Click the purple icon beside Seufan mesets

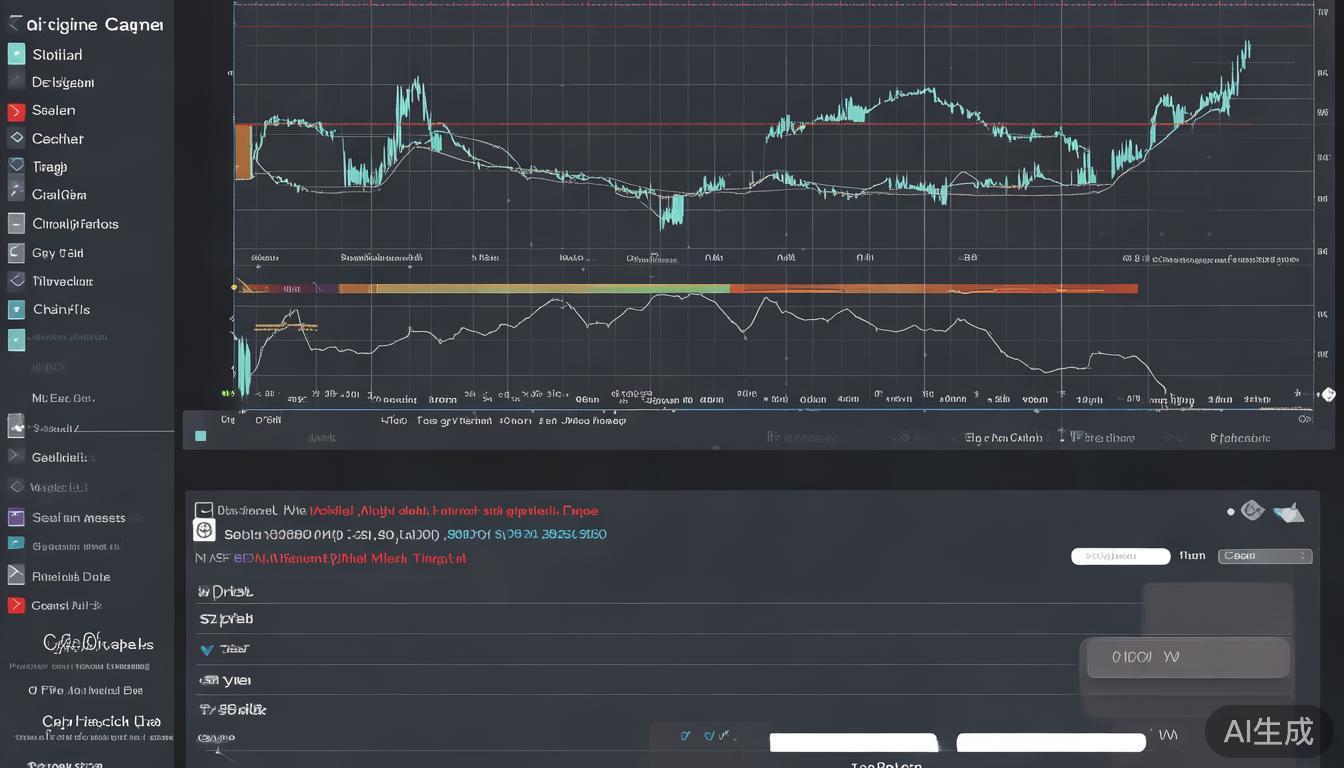tap(16, 517)
